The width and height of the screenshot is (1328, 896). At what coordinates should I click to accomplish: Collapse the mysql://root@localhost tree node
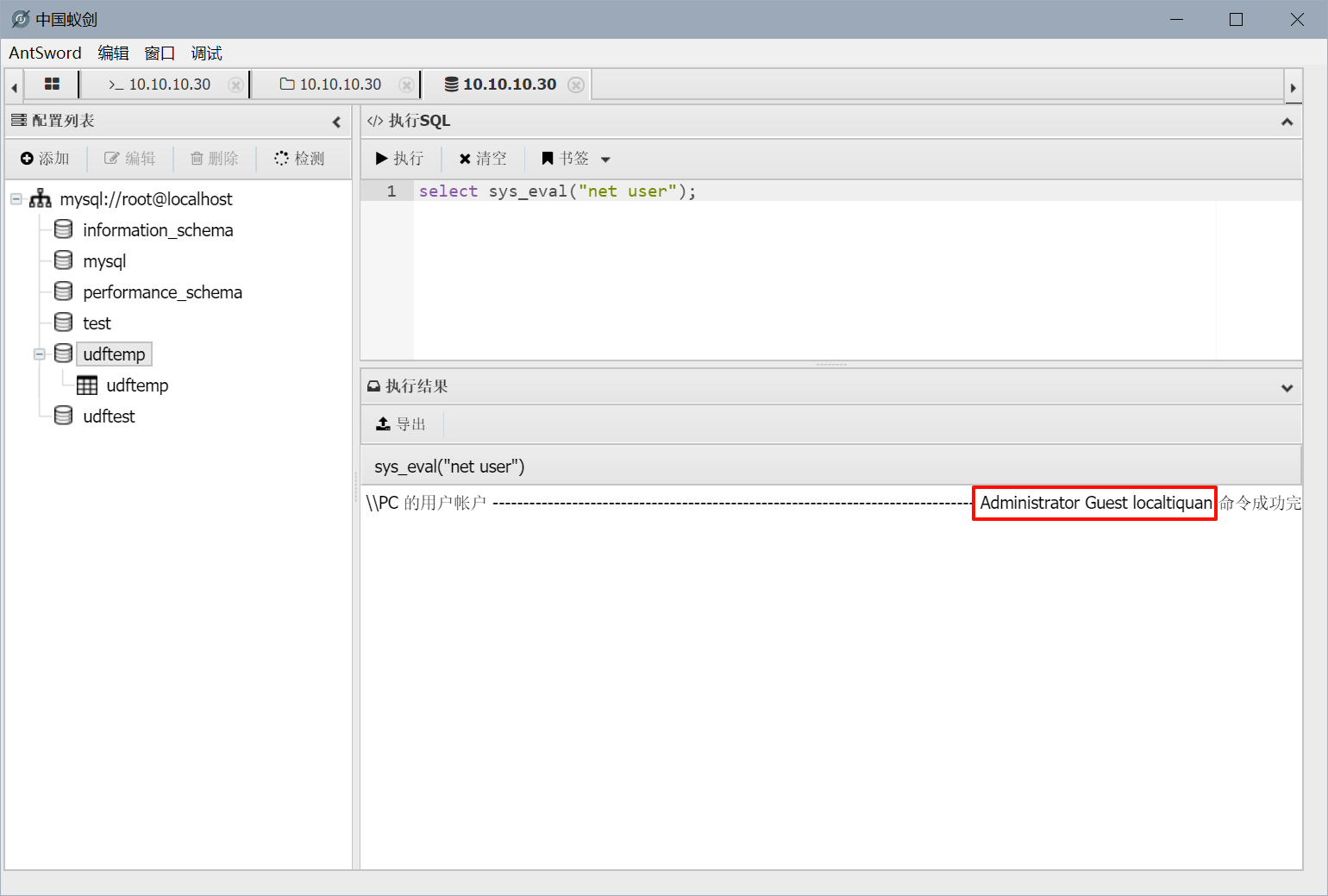(x=16, y=199)
